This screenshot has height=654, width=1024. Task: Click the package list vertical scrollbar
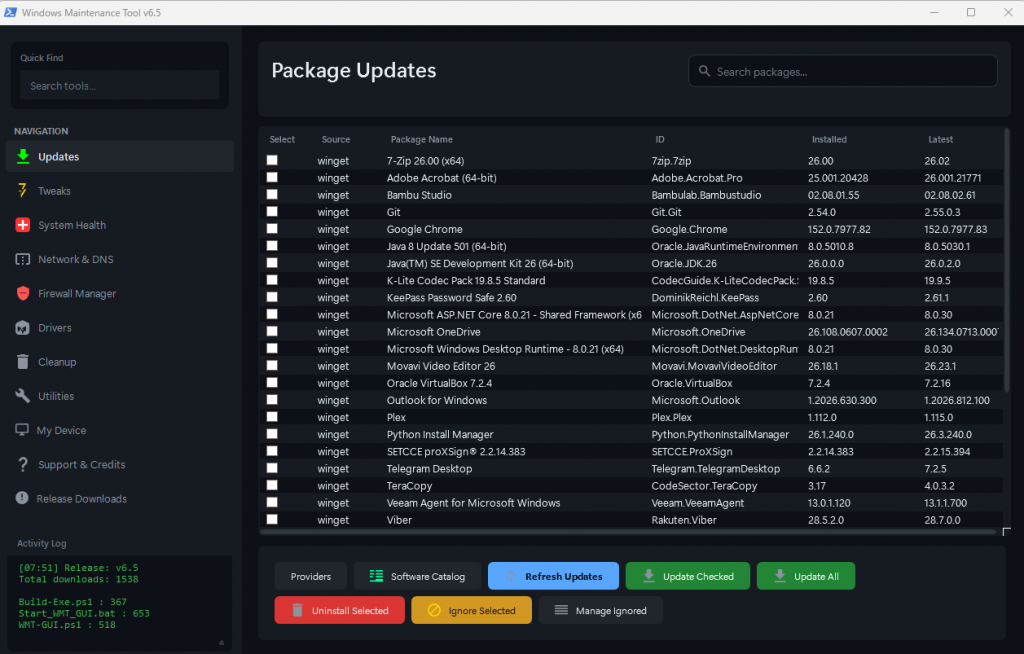coord(1006,261)
